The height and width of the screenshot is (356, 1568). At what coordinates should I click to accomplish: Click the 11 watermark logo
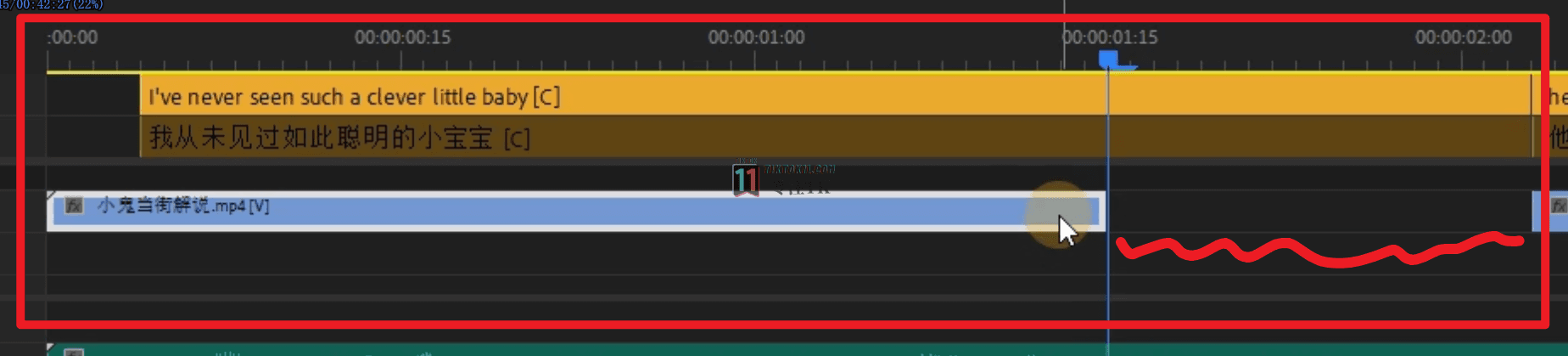(x=746, y=179)
